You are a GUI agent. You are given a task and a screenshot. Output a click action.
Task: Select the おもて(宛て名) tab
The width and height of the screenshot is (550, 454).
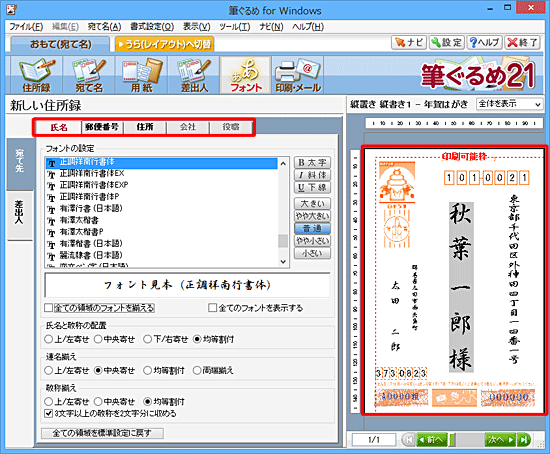[60, 44]
